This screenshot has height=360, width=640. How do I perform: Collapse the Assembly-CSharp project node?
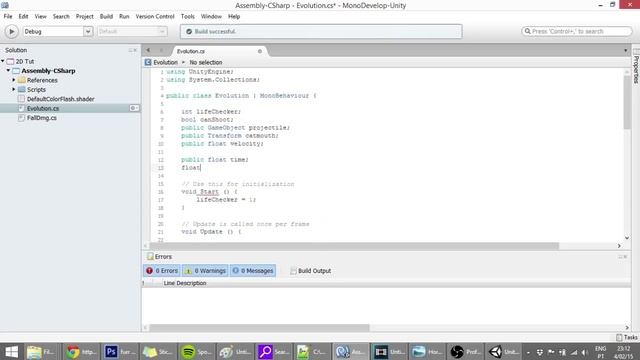click(8, 71)
